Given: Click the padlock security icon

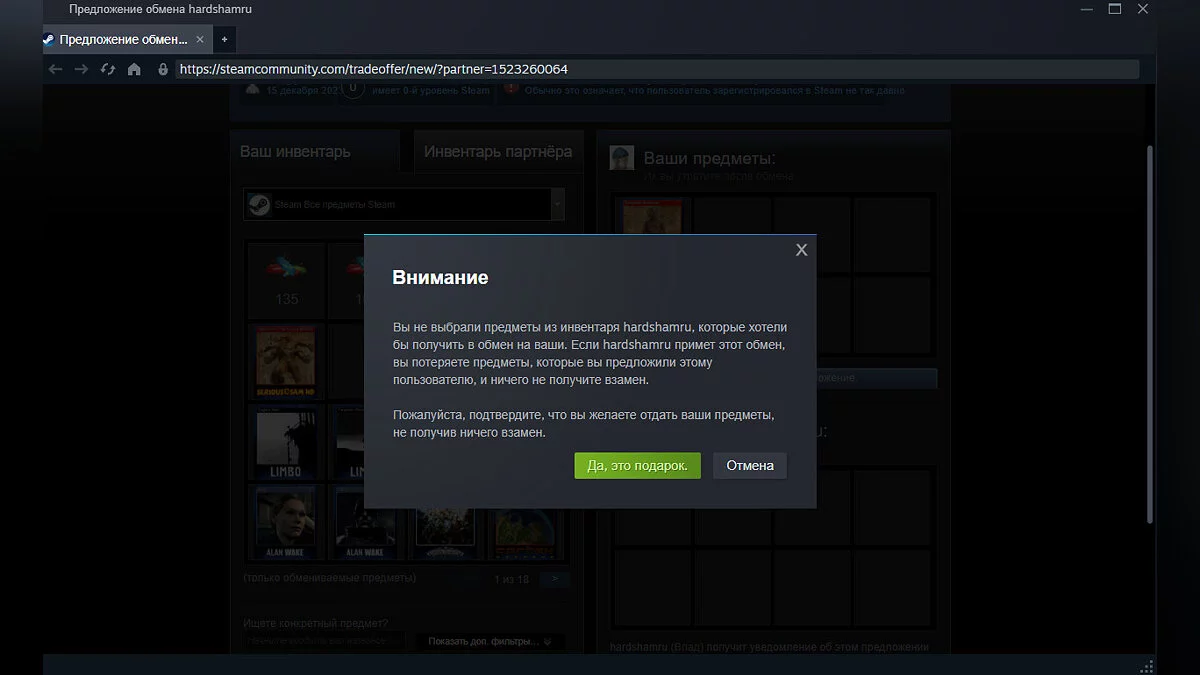Looking at the screenshot, I should tap(162, 69).
